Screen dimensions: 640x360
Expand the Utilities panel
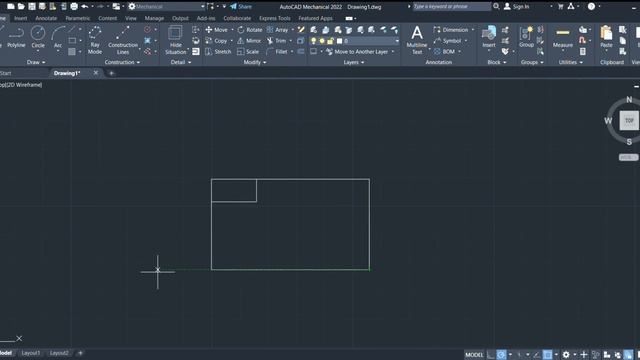571,62
